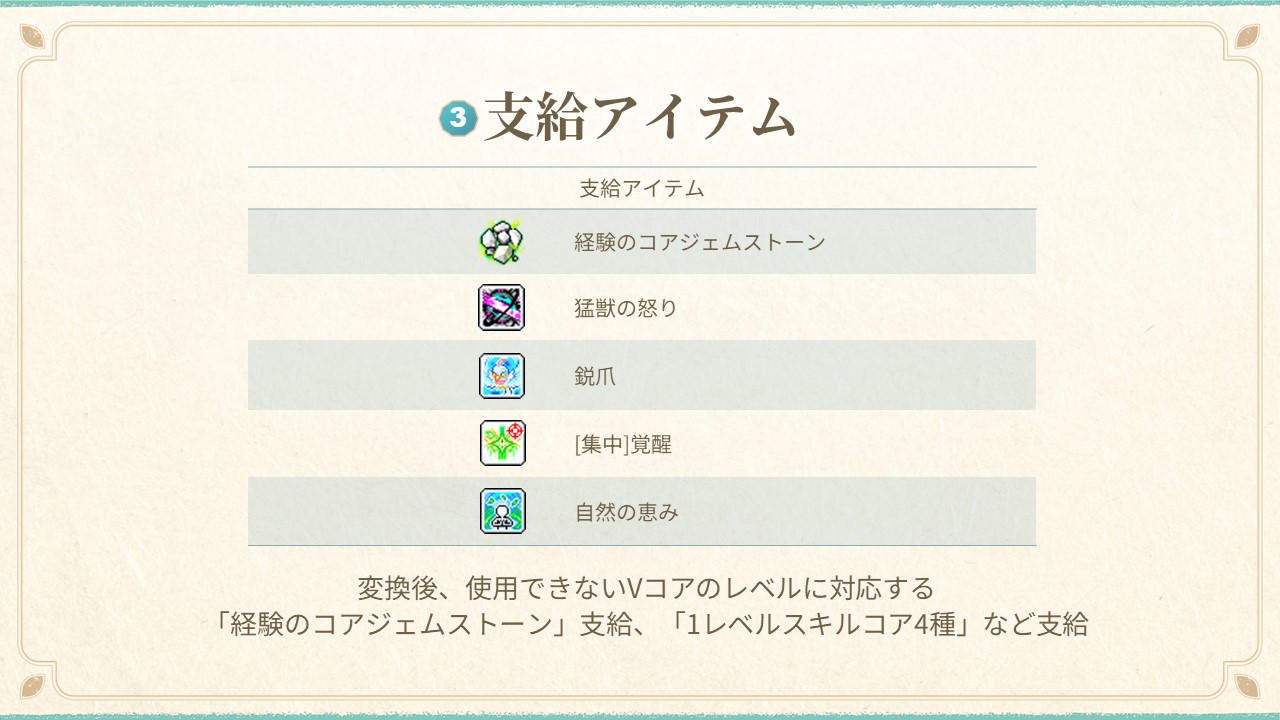Screen dimensions: 1280x720
Task: Click the [集中]覚醒 item name
Action: [623, 445]
